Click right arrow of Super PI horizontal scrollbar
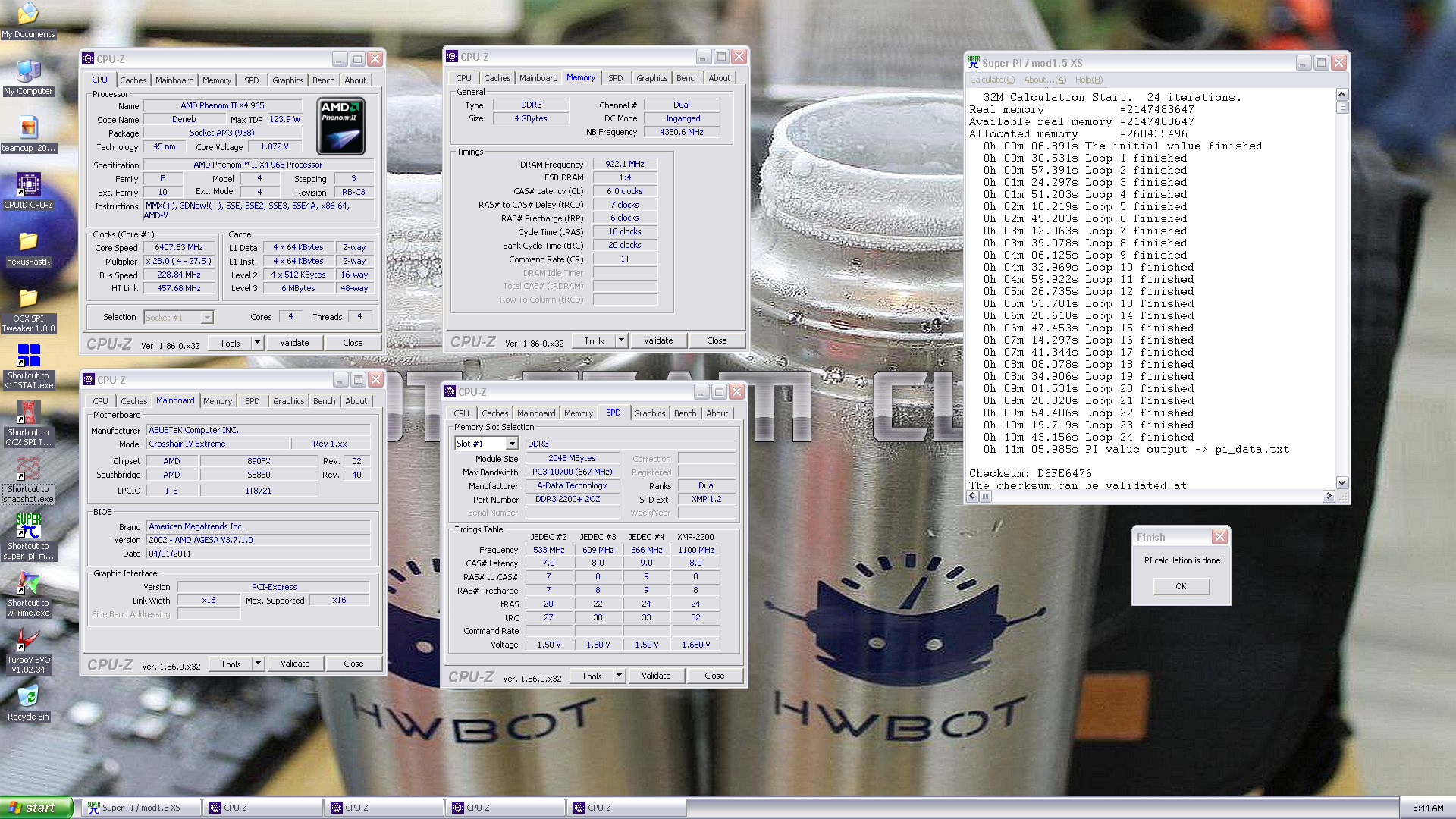Image resolution: width=1456 pixels, height=819 pixels. click(1328, 496)
